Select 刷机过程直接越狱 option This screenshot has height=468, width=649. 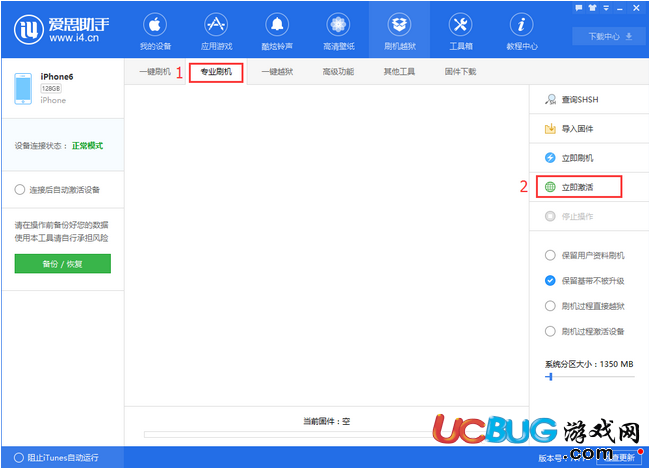(x=550, y=306)
